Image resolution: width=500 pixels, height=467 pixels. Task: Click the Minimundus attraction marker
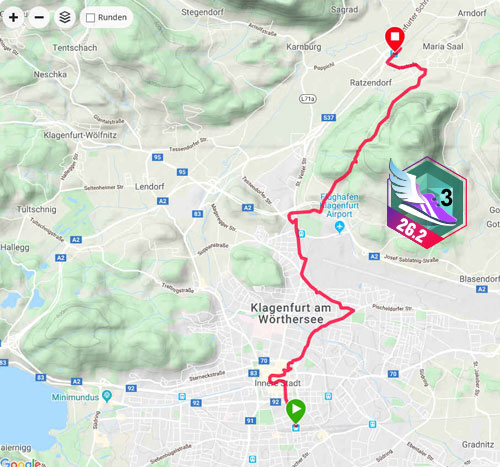click(x=107, y=396)
